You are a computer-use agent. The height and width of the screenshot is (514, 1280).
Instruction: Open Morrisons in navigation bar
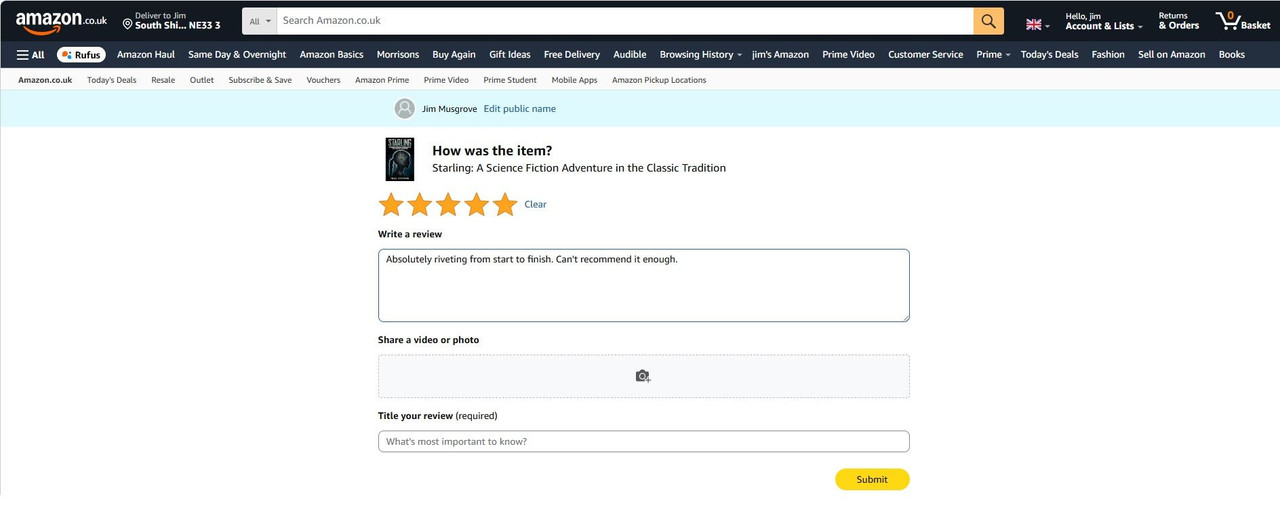[x=398, y=55]
